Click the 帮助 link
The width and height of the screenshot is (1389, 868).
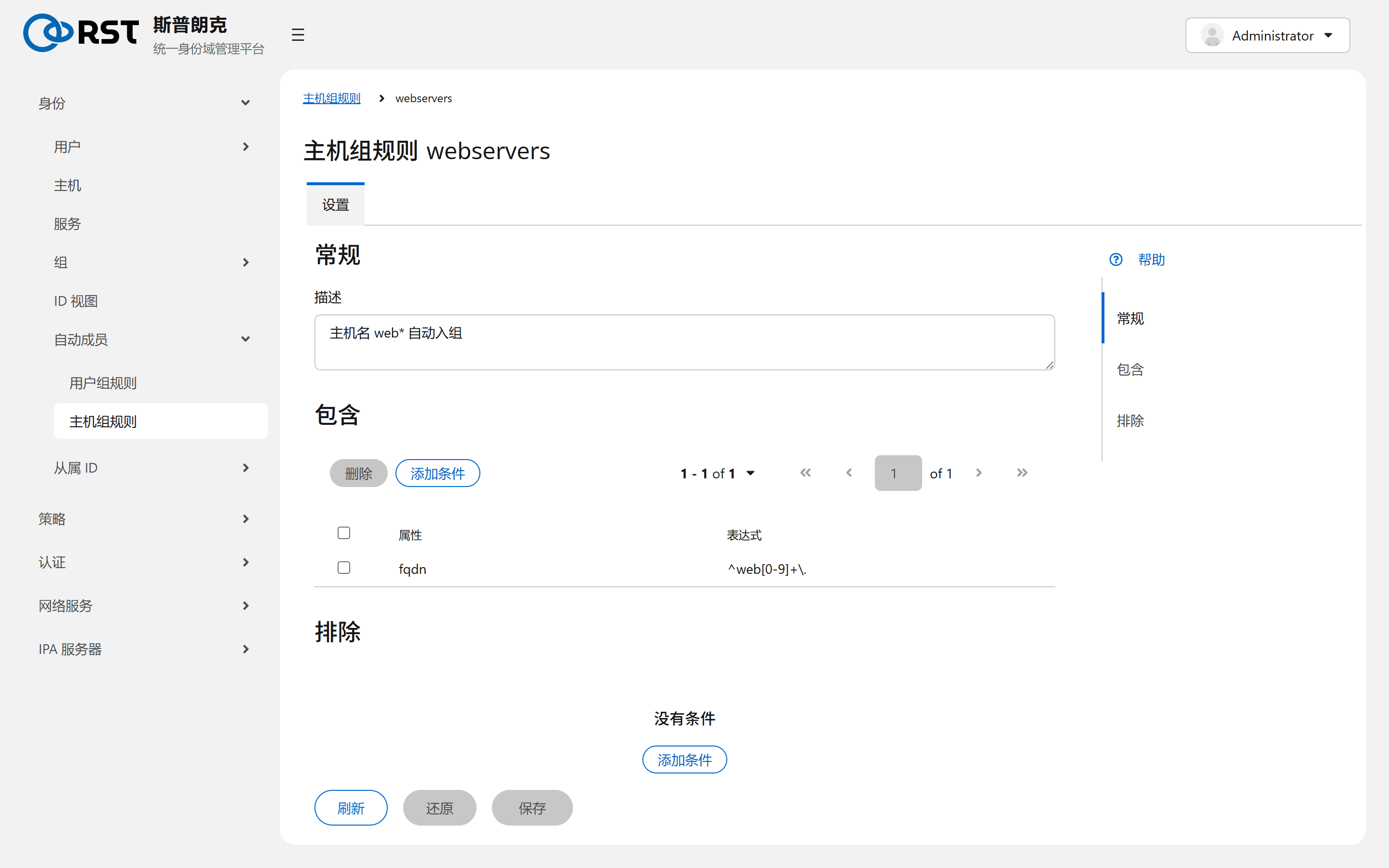click(1151, 259)
